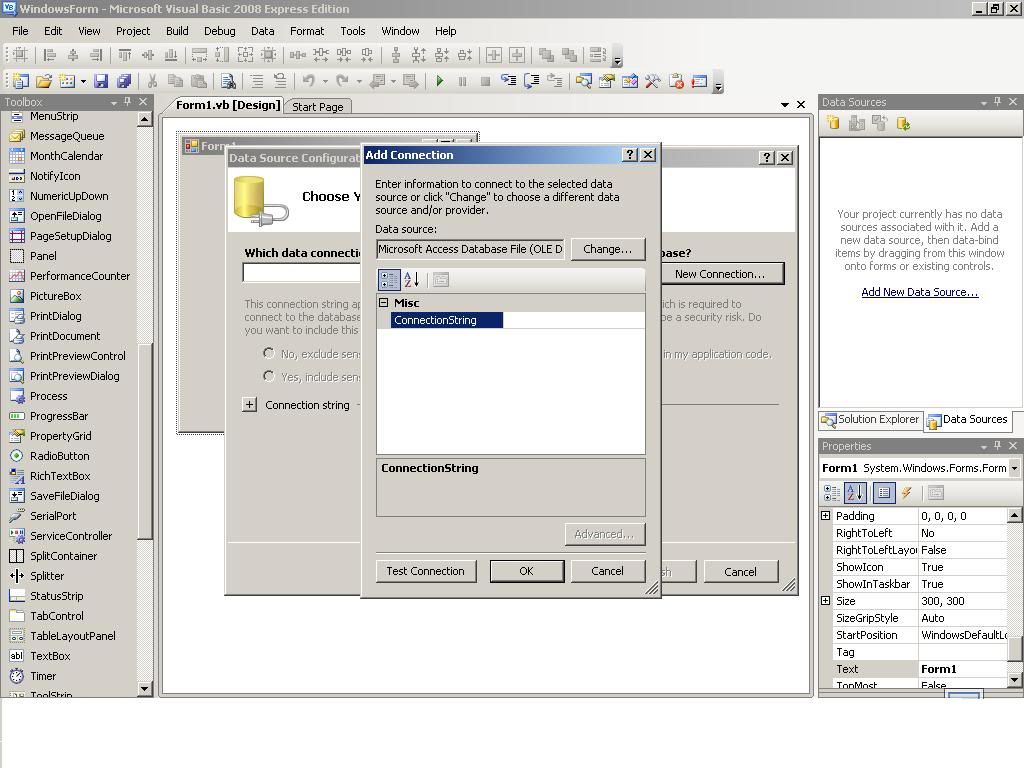Click the Change... data source button
1024x768 pixels.
tap(607, 249)
